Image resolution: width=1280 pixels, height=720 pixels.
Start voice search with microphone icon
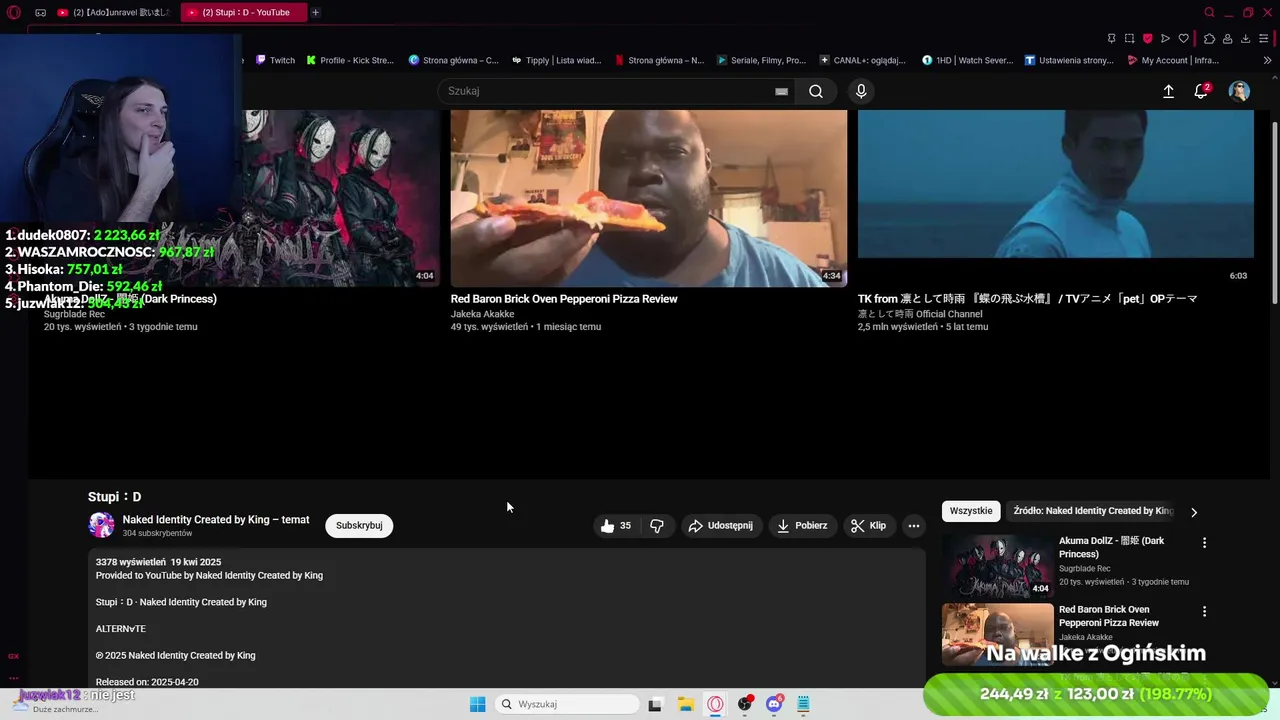[x=861, y=91]
